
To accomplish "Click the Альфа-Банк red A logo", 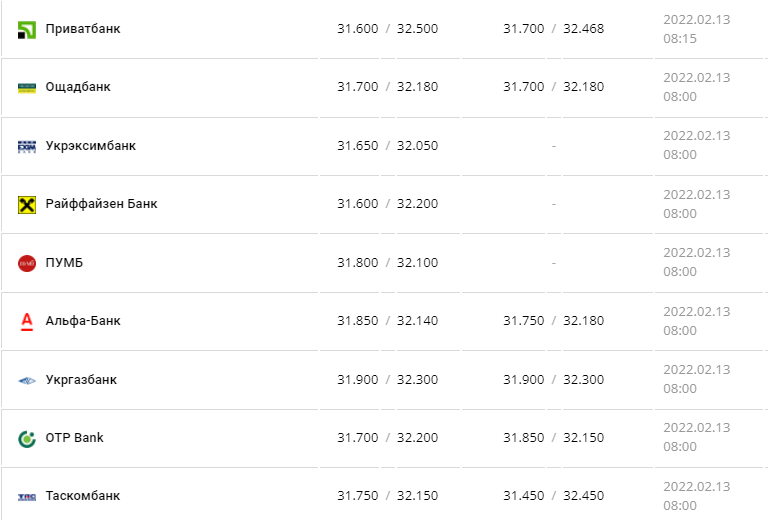I will pyautogui.click(x=27, y=322).
